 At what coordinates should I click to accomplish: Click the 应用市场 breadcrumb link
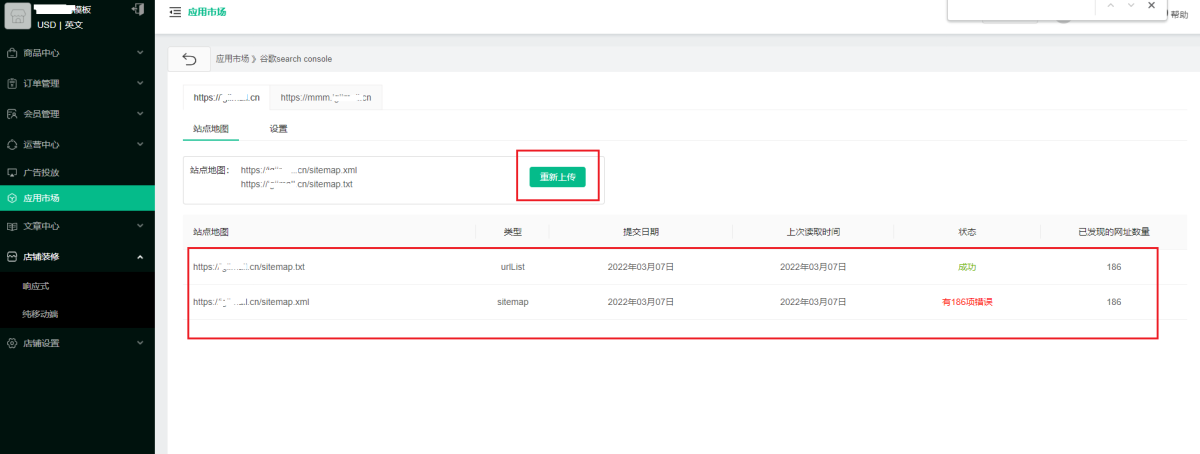(x=232, y=59)
